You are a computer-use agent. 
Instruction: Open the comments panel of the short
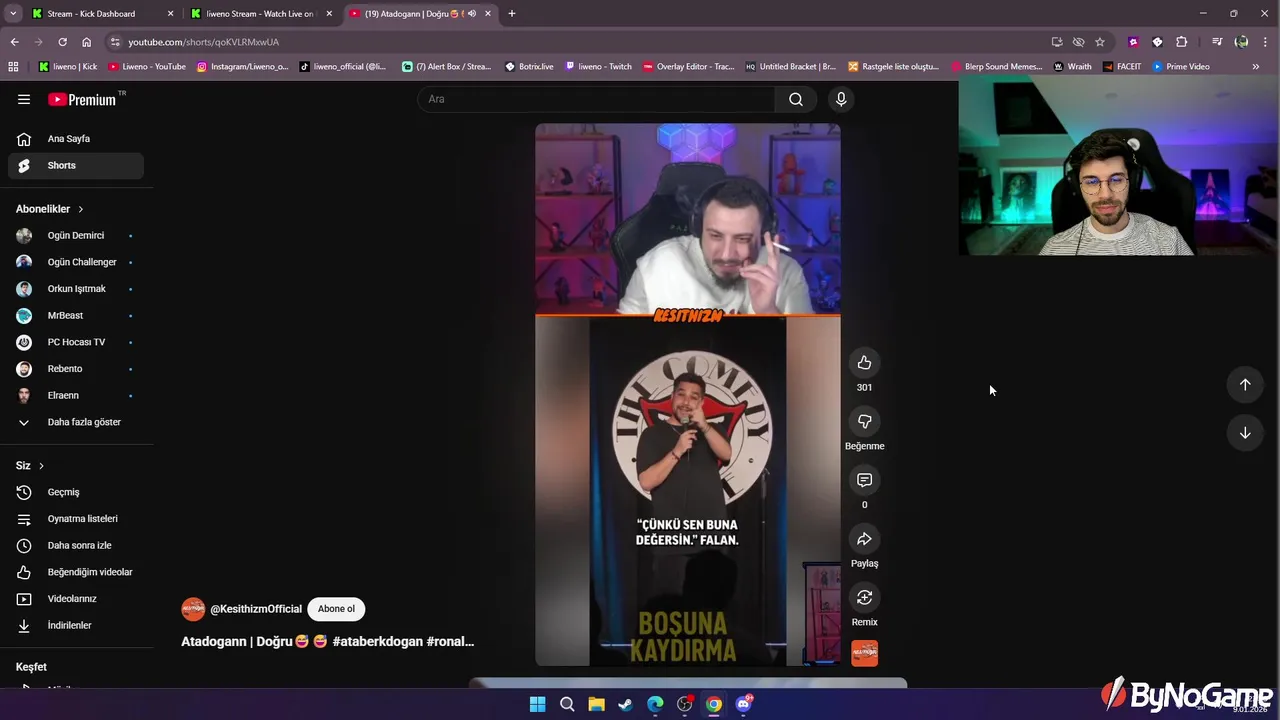[x=864, y=480]
